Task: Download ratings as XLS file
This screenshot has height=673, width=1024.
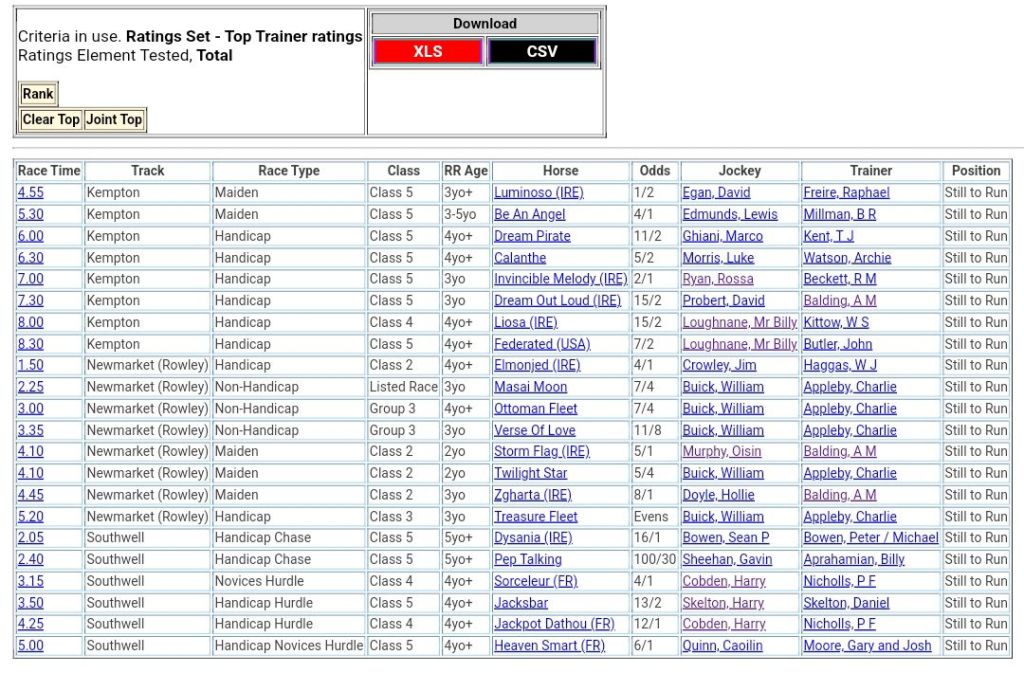Action: (x=427, y=52)
